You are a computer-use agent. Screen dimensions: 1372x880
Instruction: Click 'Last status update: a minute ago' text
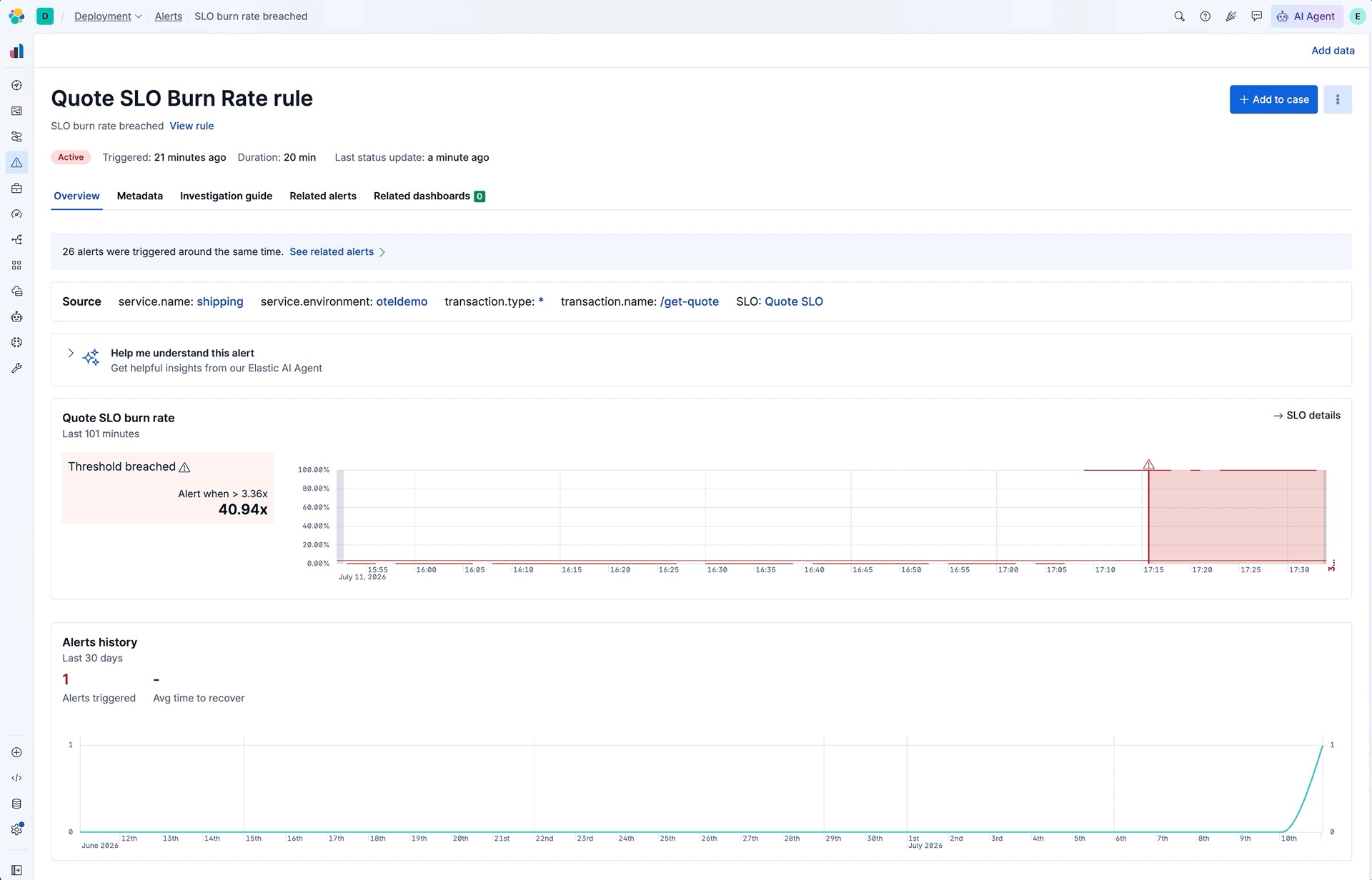(412, 157)
